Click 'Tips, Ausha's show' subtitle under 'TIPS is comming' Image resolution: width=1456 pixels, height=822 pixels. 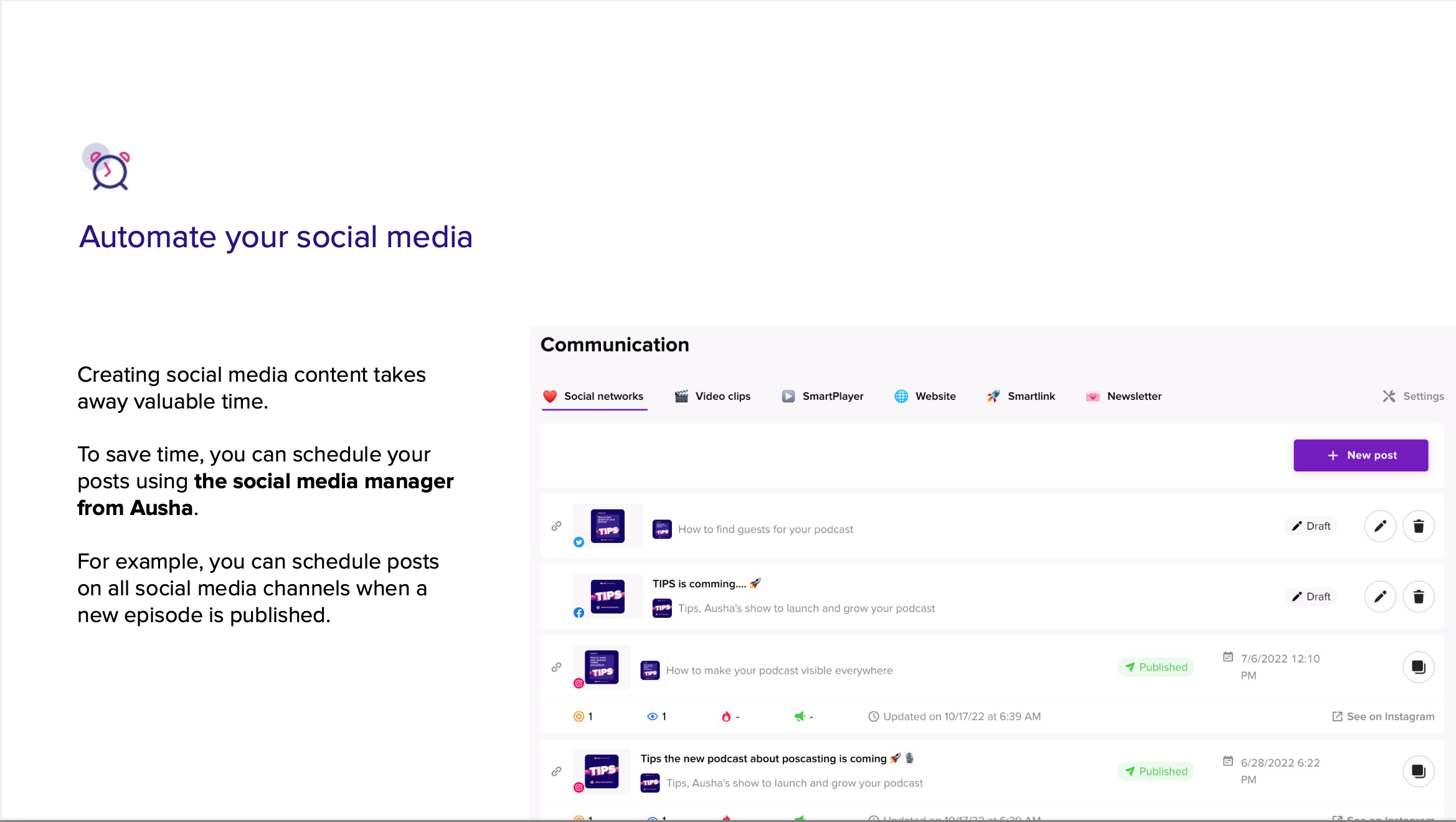coord(806,608)
